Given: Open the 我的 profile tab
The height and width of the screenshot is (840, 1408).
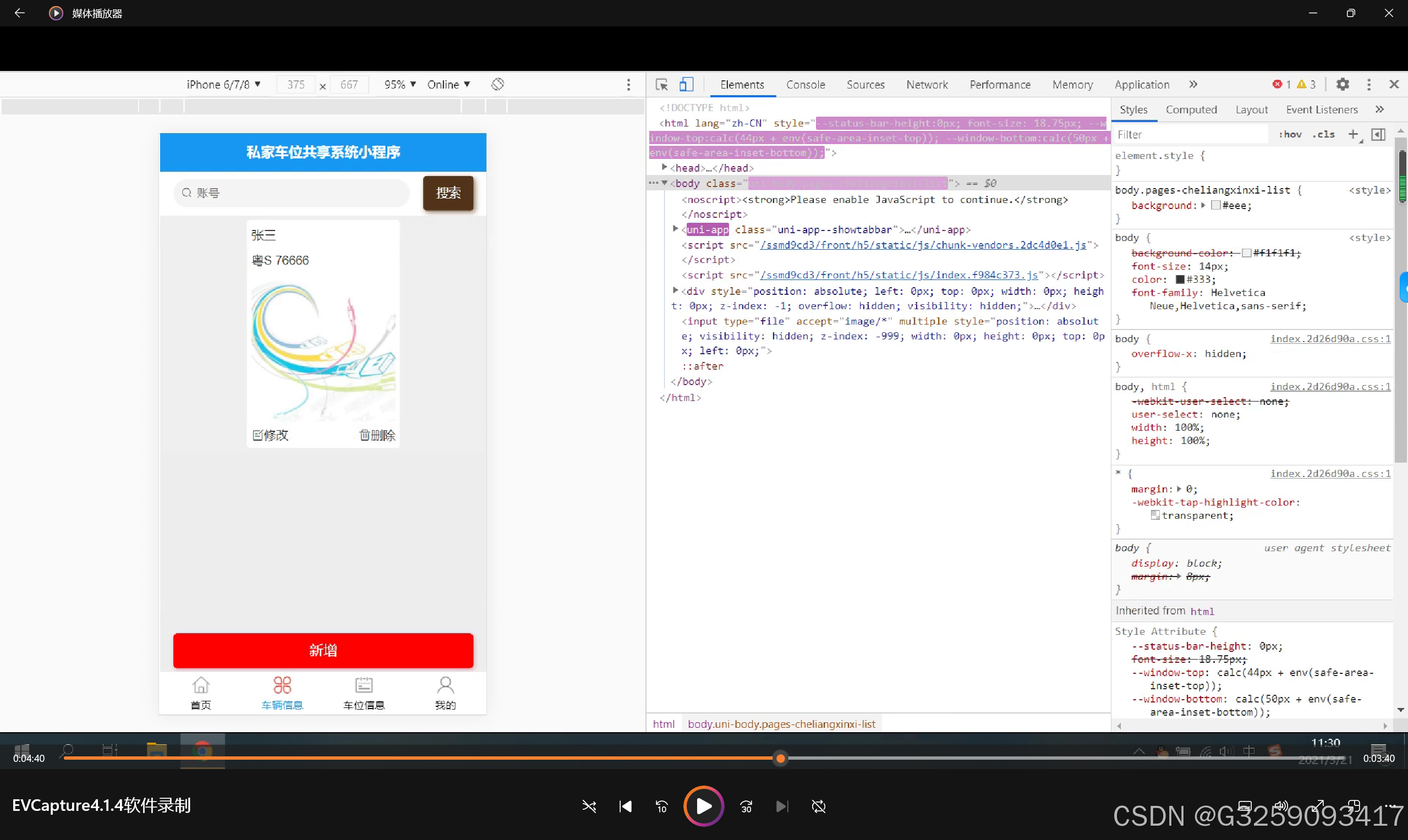Looking at the screenshot, I should tap(445, 693).
